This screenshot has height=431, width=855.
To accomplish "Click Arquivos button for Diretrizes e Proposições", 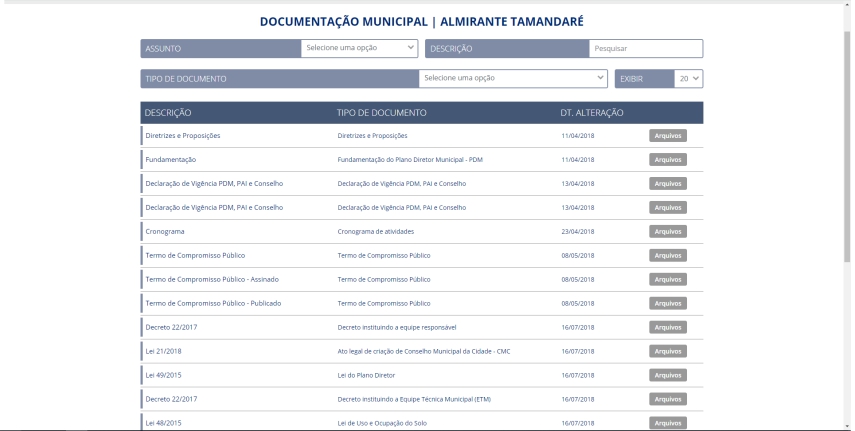I will coord(667,136).
